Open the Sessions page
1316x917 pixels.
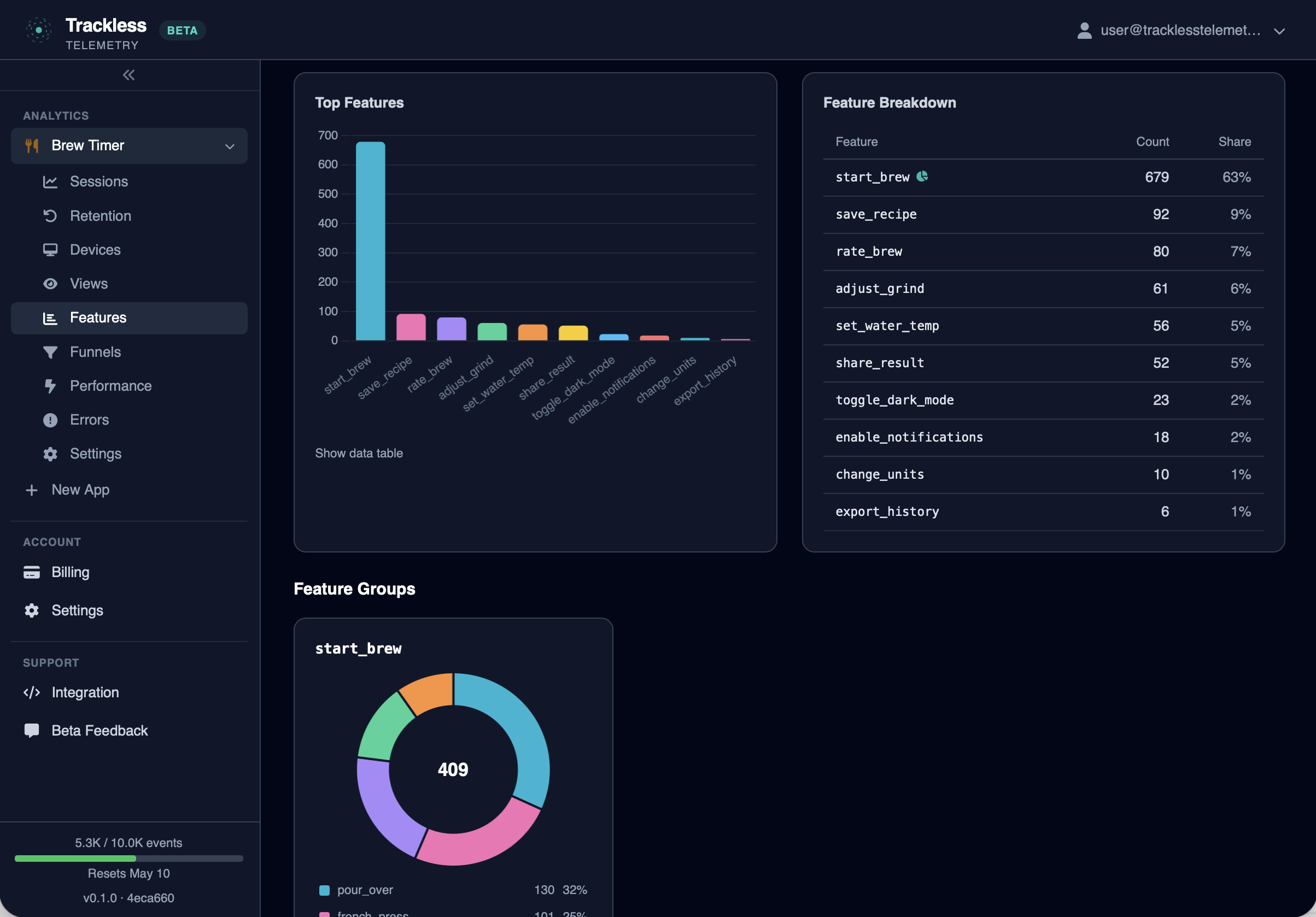[129, 181]
